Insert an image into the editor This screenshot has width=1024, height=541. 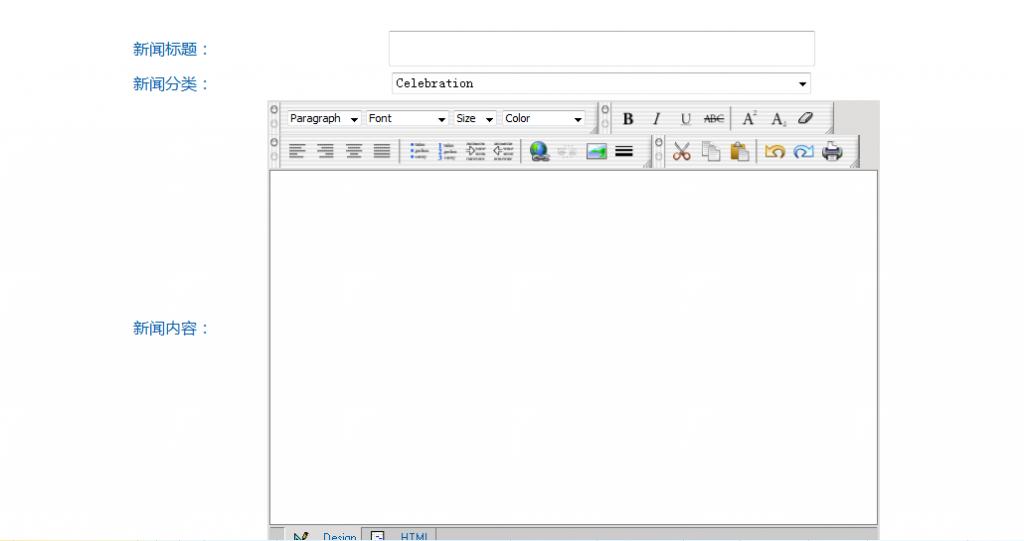click(596, 152)
